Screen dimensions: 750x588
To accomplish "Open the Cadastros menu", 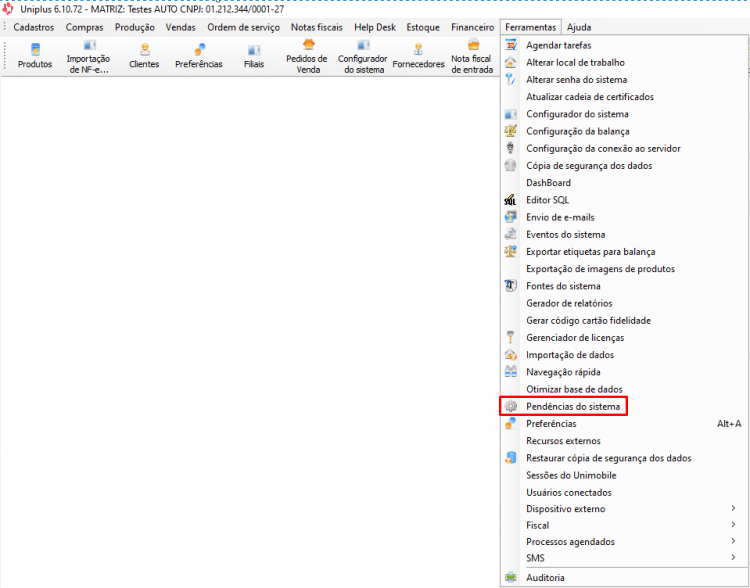I will click(x=33, y=27).
